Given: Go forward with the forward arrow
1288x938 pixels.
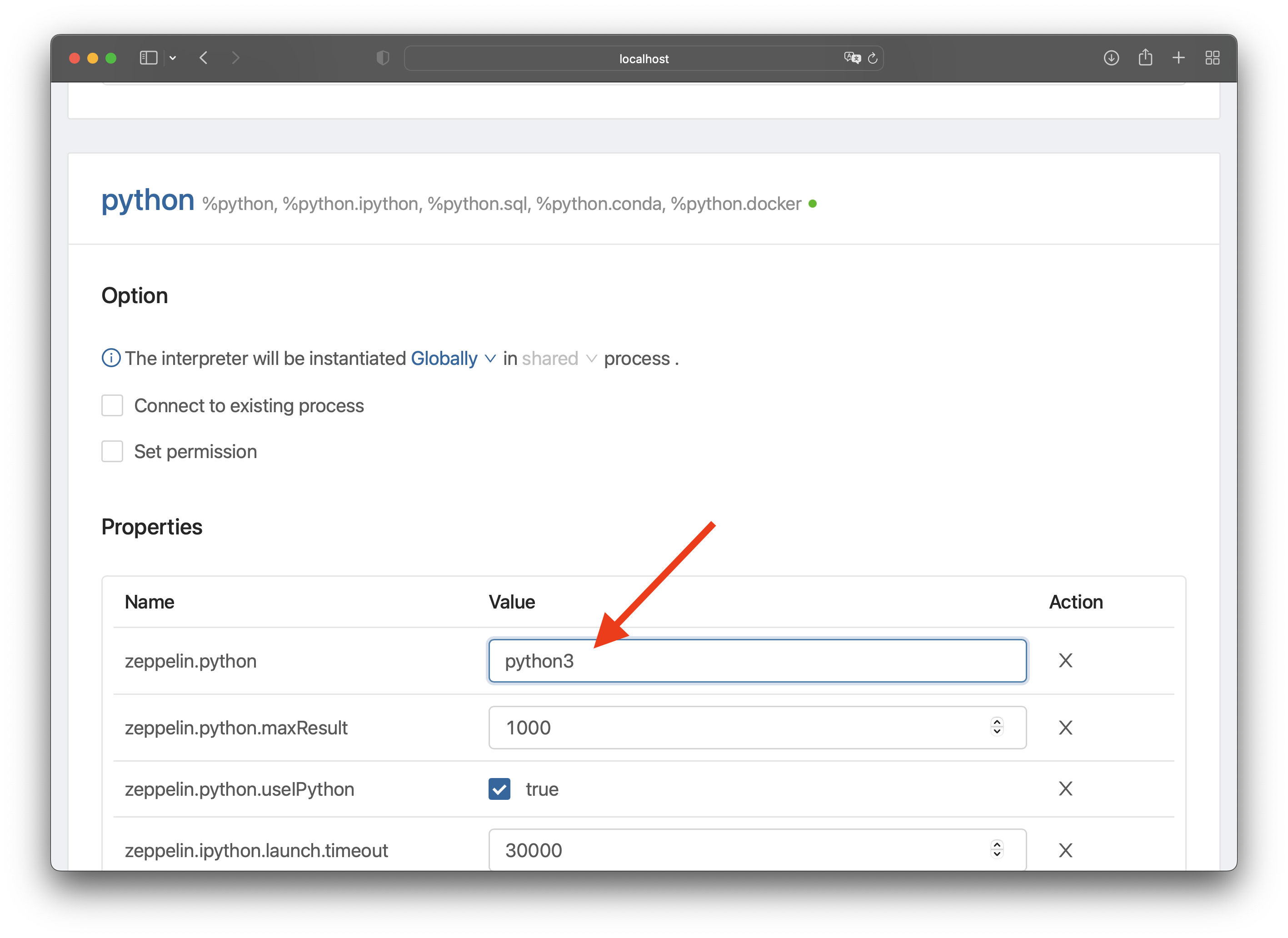Looking at the screenshot, I should (236, 58).
